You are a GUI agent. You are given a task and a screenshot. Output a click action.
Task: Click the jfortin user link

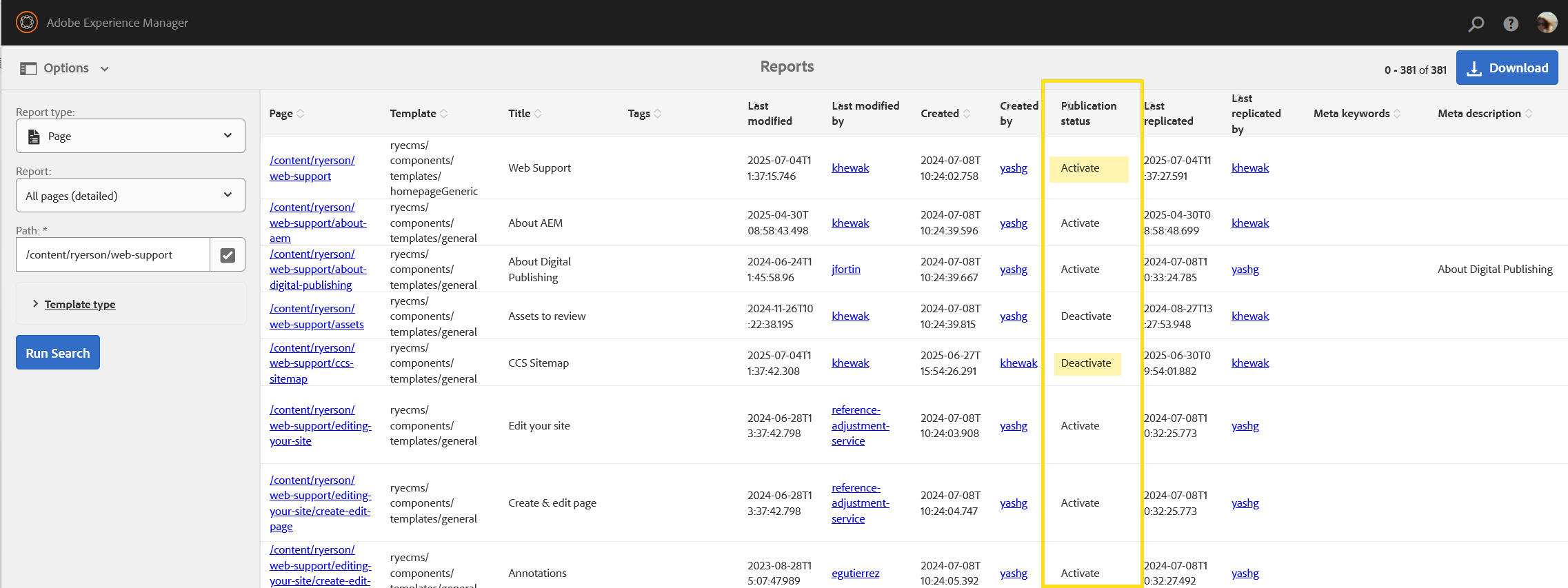click(845, 270)
